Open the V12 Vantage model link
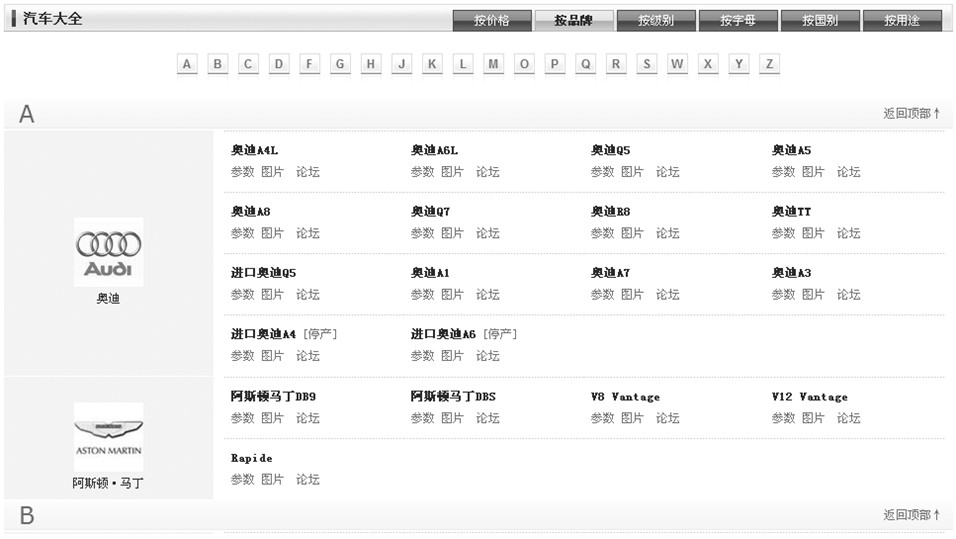This screenshot has height=539, width=956. 809,397
